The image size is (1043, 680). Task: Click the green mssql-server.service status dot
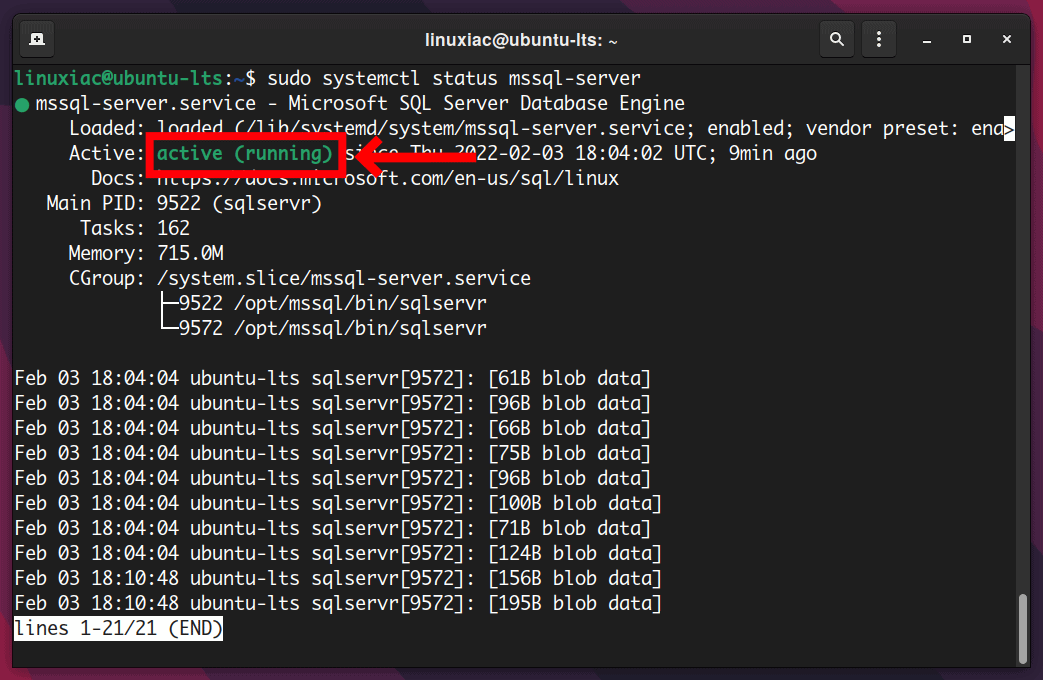(x=22, y=103)
